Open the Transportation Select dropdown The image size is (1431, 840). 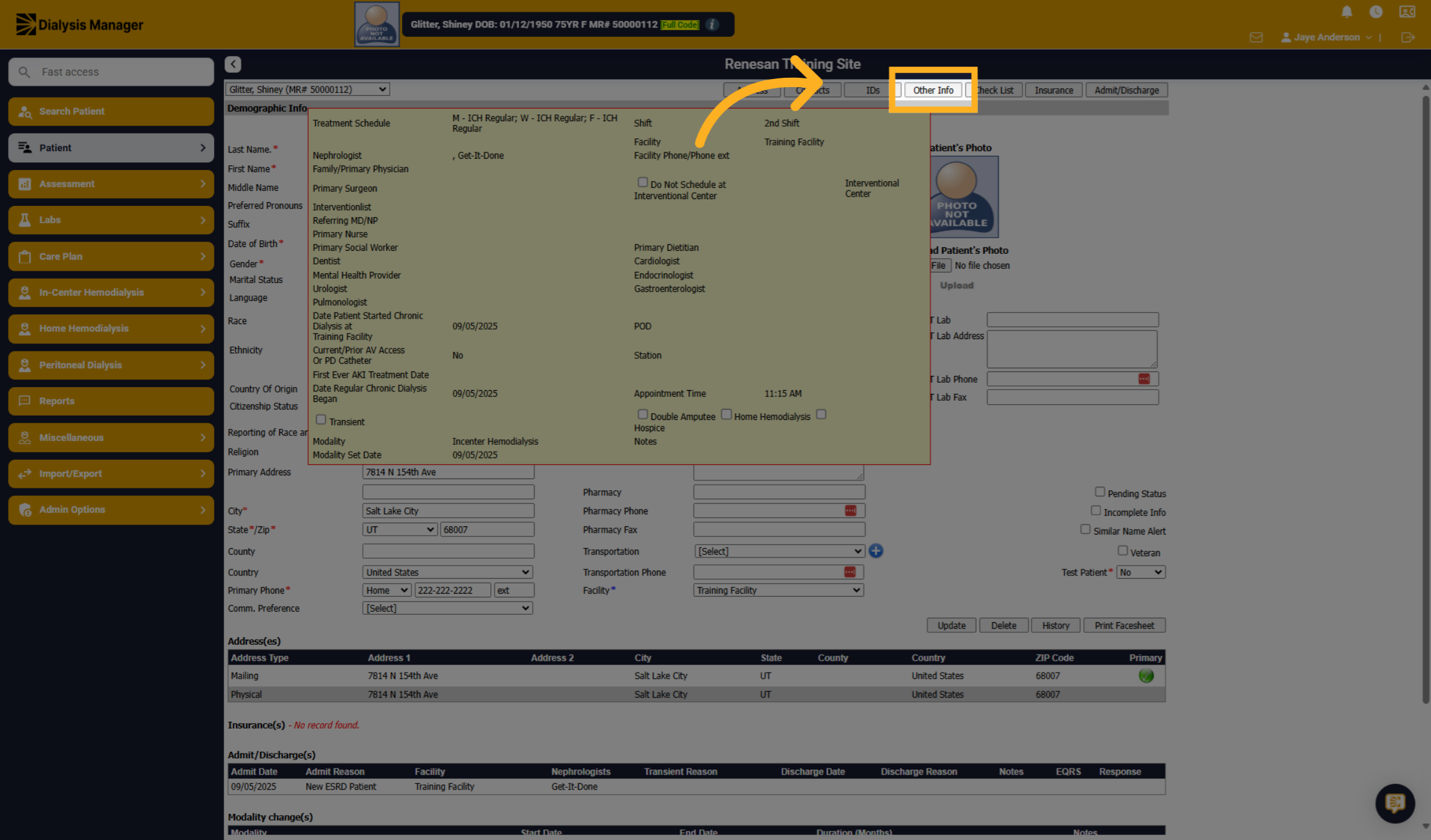click(x=779, y=551)
